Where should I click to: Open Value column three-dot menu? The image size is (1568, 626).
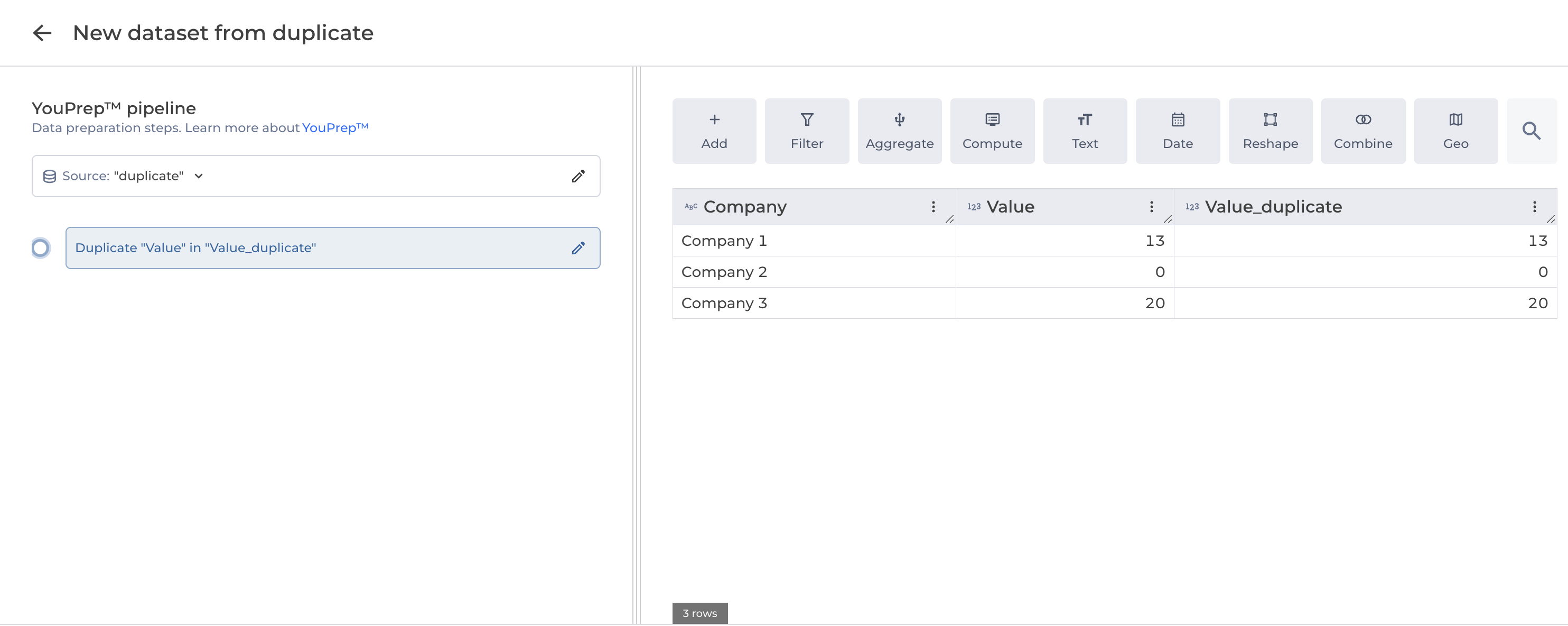(x=1151, y=207)
